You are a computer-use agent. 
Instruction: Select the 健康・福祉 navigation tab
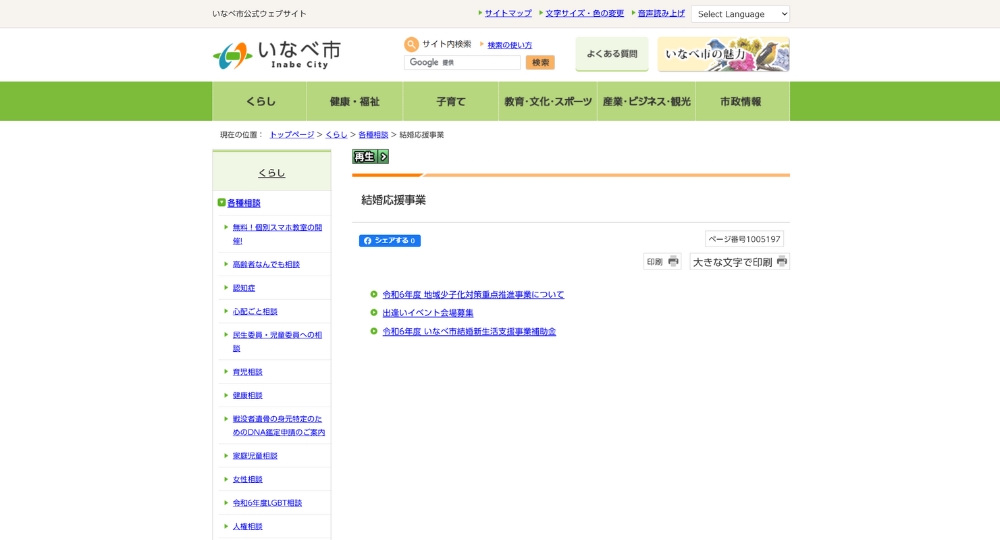[355, 101]
